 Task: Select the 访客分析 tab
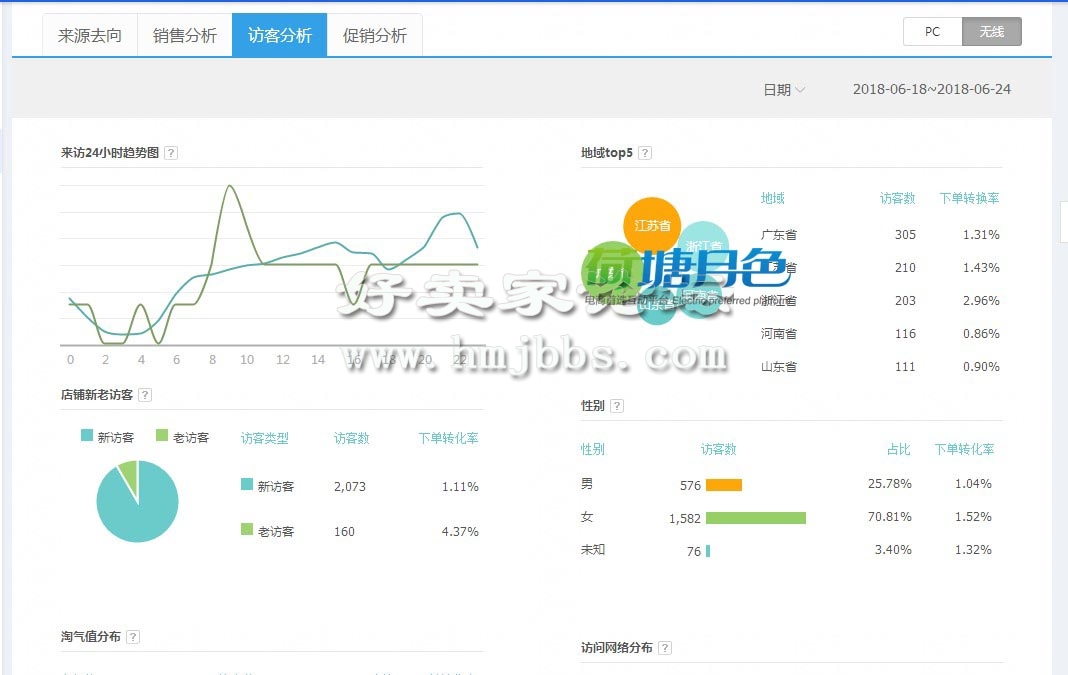click(x=280, y=36)
